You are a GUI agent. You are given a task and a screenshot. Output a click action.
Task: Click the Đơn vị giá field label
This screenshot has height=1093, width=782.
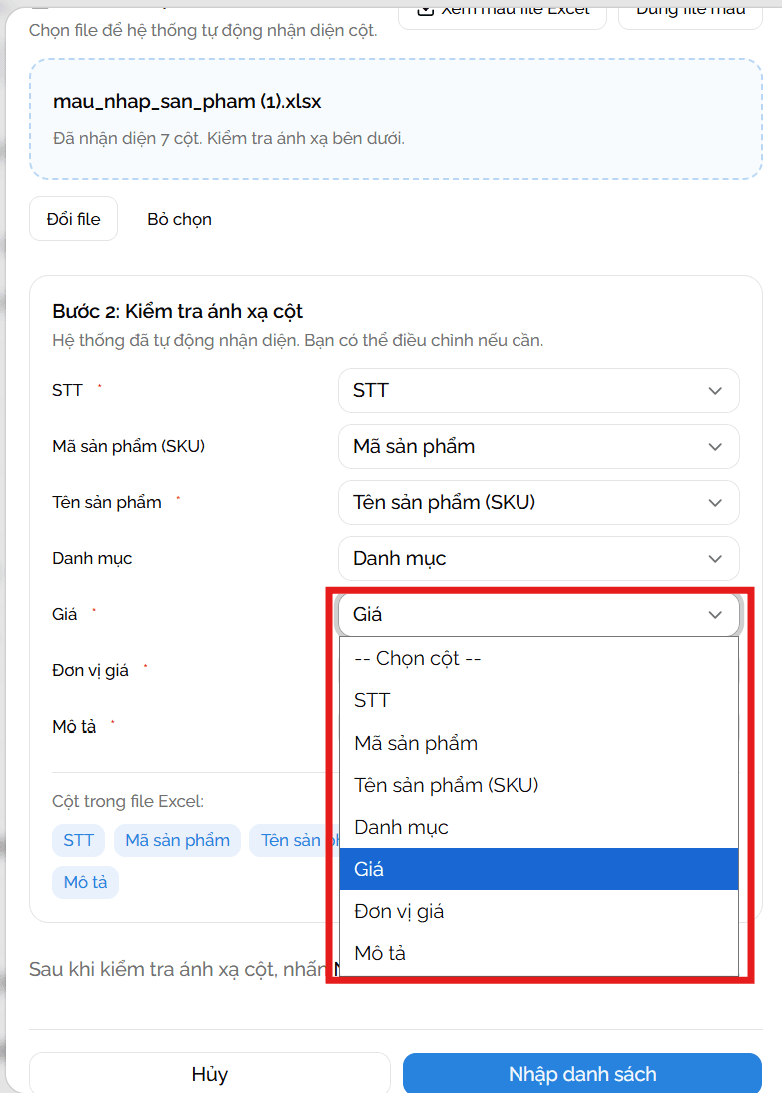click(90, 671)
